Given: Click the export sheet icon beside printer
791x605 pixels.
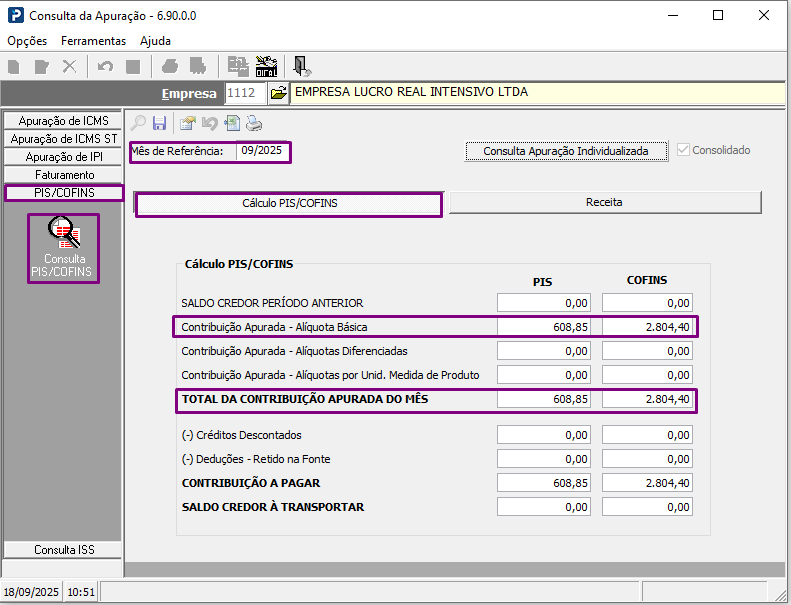Looking at the screenshot, I should [232, 124].
